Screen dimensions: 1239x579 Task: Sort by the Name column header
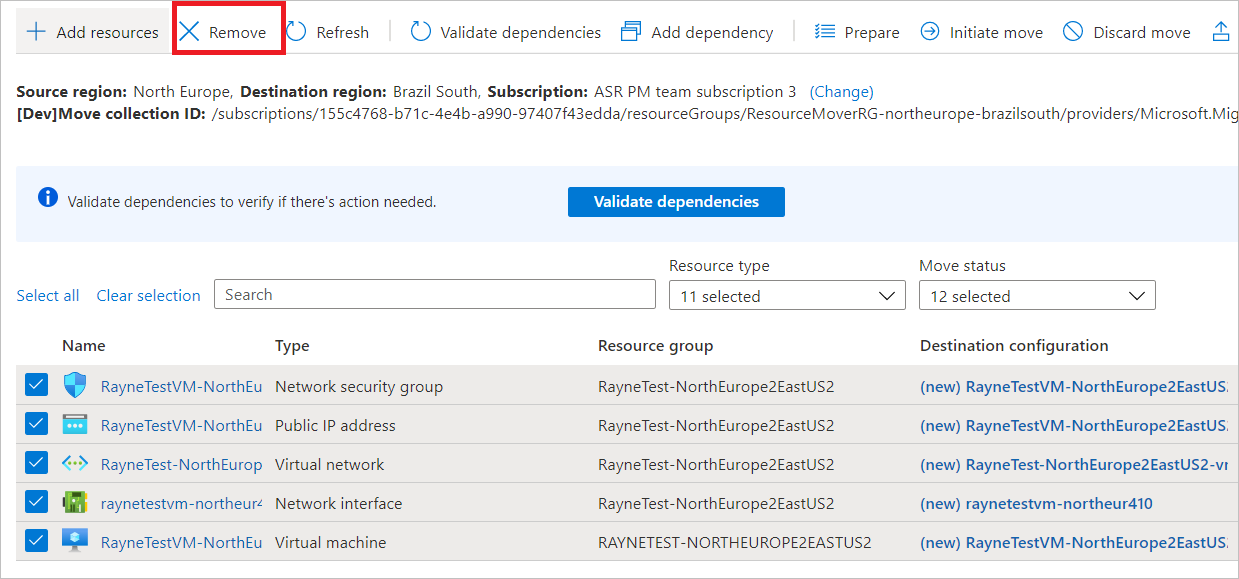point(83,346)
